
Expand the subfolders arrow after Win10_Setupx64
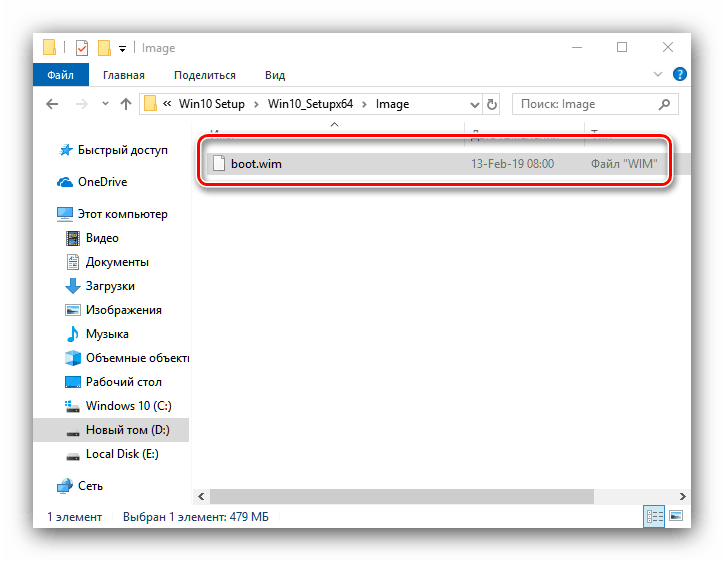tap(364, 104)
